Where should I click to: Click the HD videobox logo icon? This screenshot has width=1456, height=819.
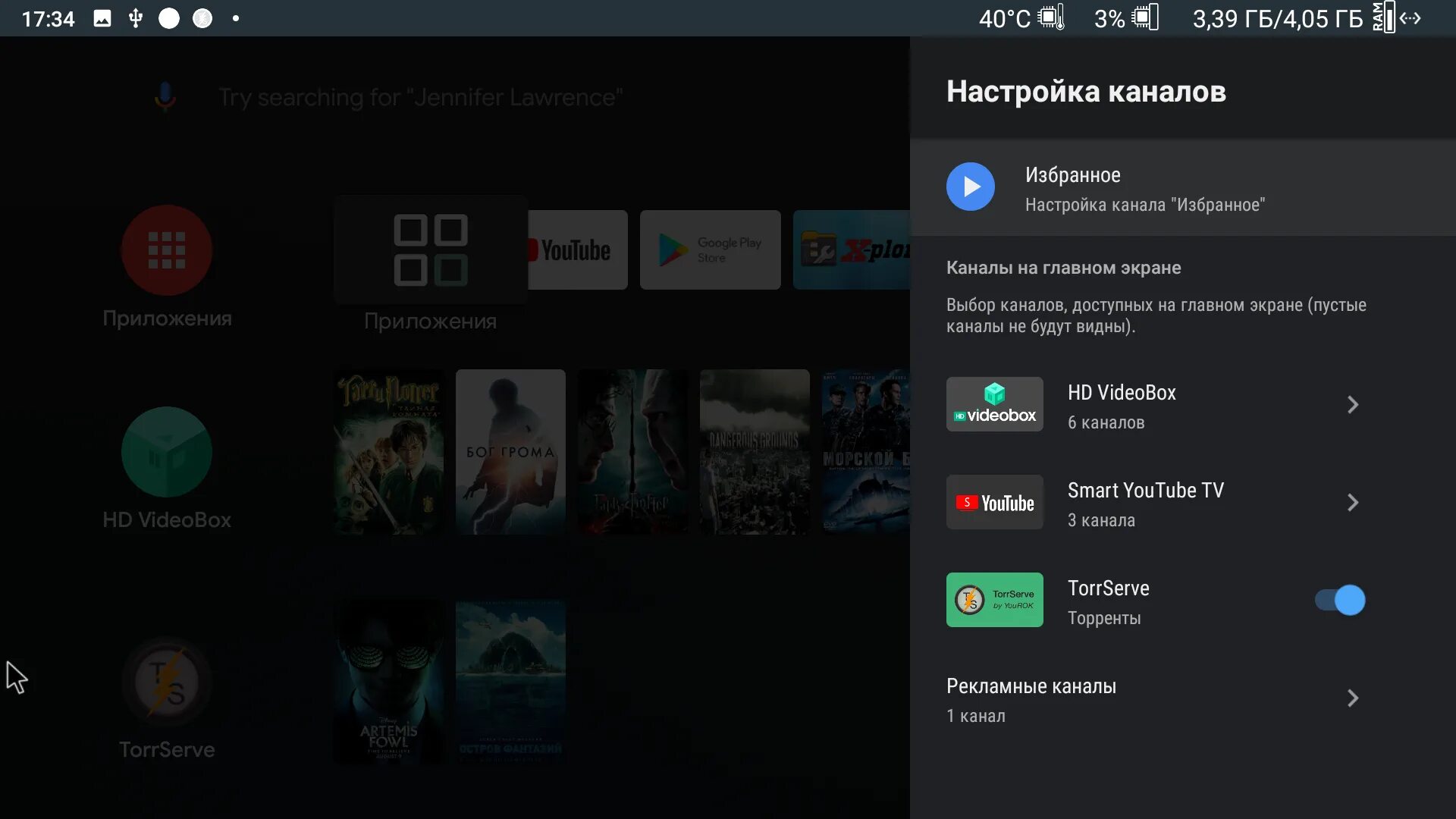coord(994,404)
